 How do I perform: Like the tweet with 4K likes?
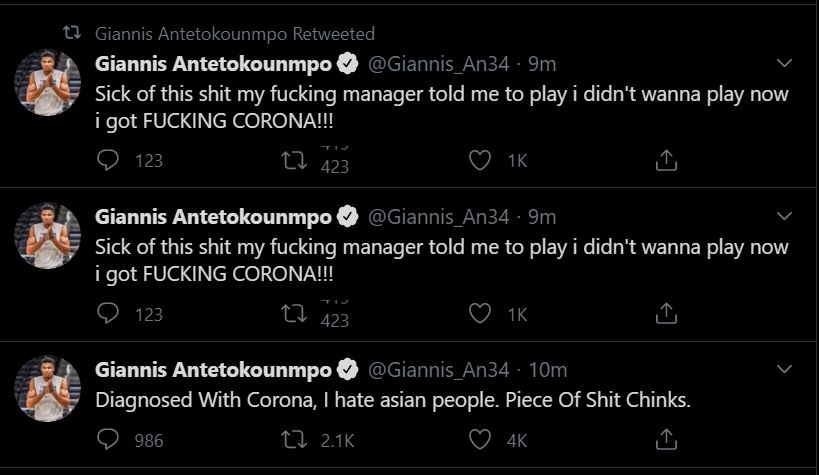(x=482, y=439)
